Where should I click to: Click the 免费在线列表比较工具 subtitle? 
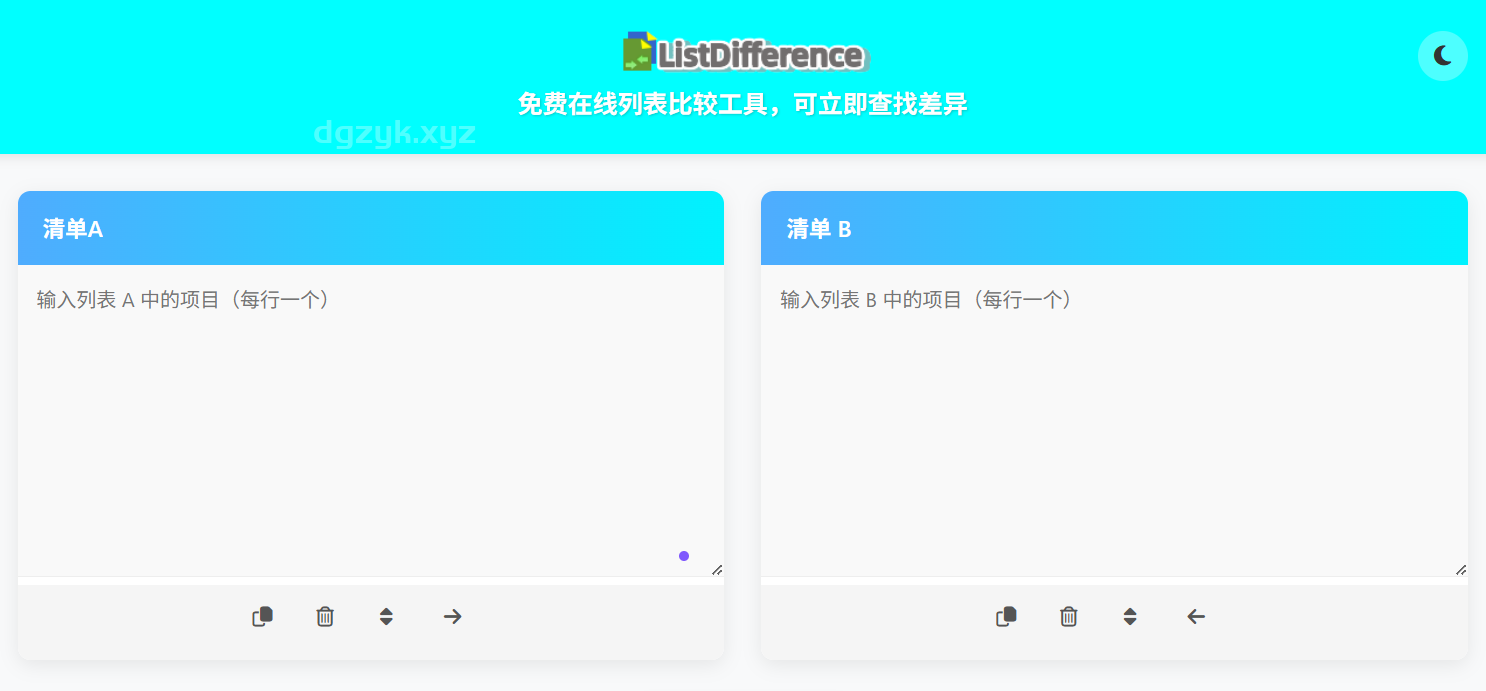tap(743, 104)
